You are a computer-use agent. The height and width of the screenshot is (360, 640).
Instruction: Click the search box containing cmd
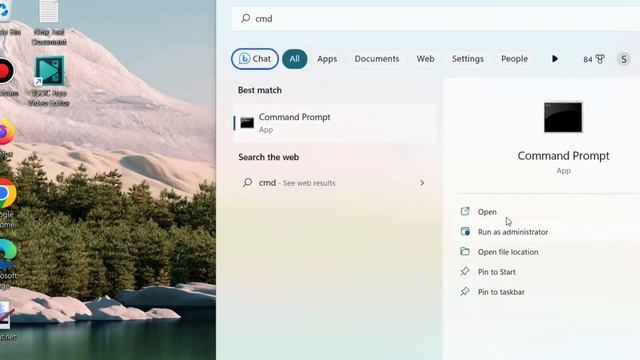click(435, 18)
